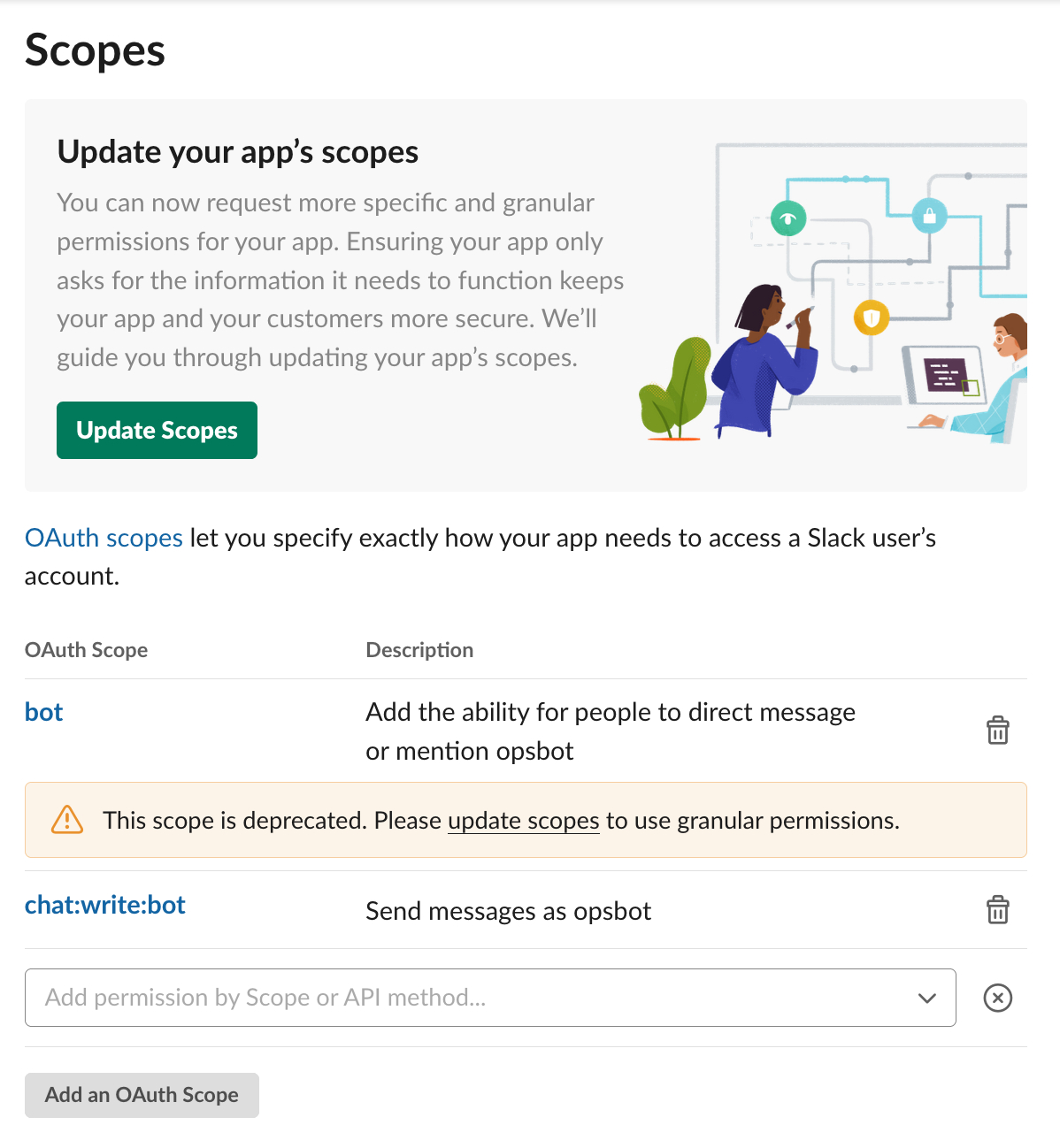The height and width of the screenshot is (1148, 1060).
Task: Open the OAuth scopes link
Action: [x=104, y=538]
